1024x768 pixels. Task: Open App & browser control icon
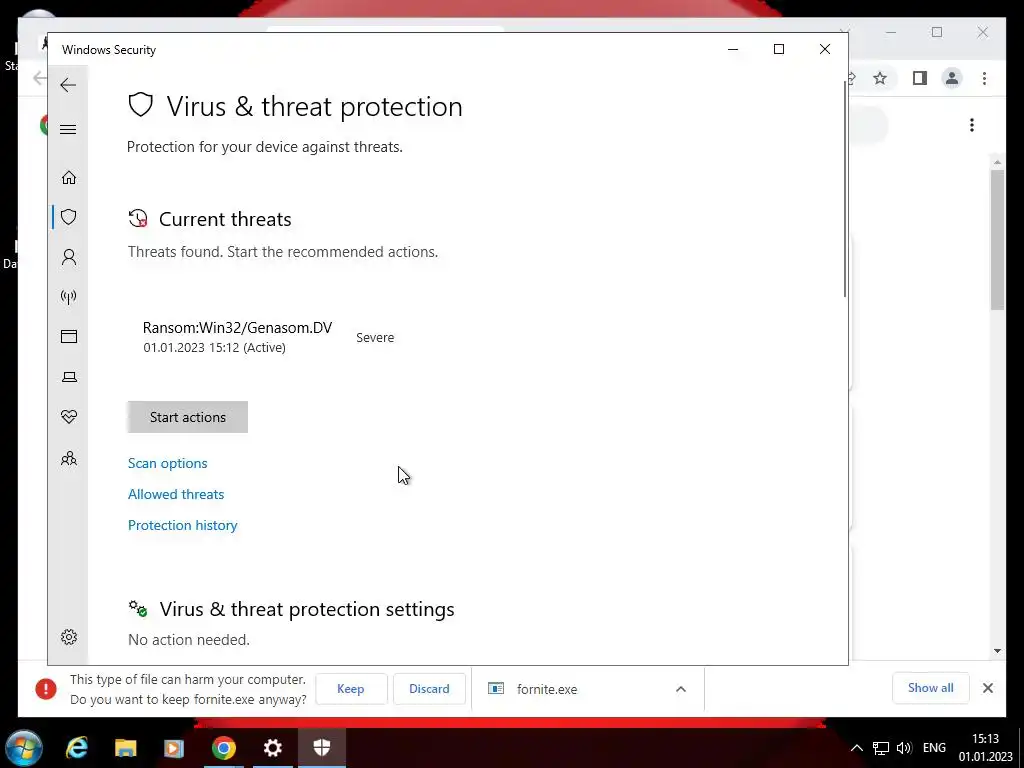[x=69, y=336]
